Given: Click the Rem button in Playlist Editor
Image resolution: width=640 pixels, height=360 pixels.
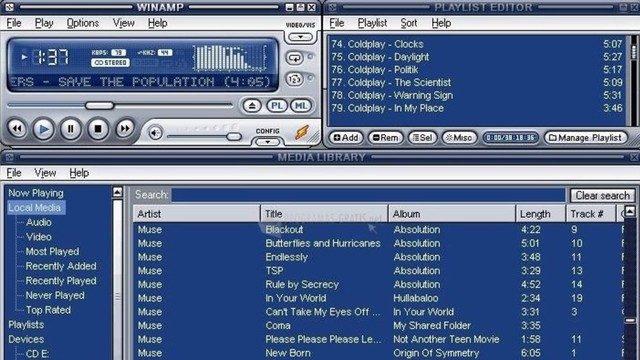Looking at the screenshot, I should pyautogui.click(x=386, y=138).
